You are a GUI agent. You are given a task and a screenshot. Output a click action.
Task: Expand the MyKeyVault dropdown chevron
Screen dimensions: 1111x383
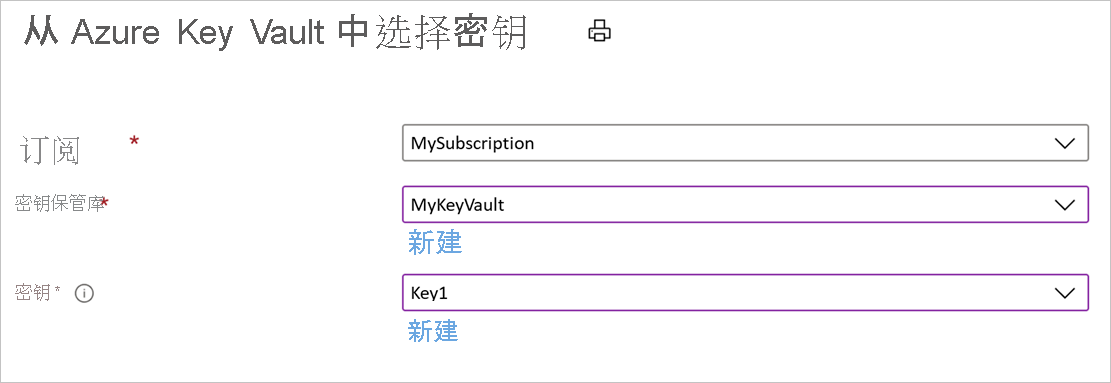click(x=1064, y=205)
